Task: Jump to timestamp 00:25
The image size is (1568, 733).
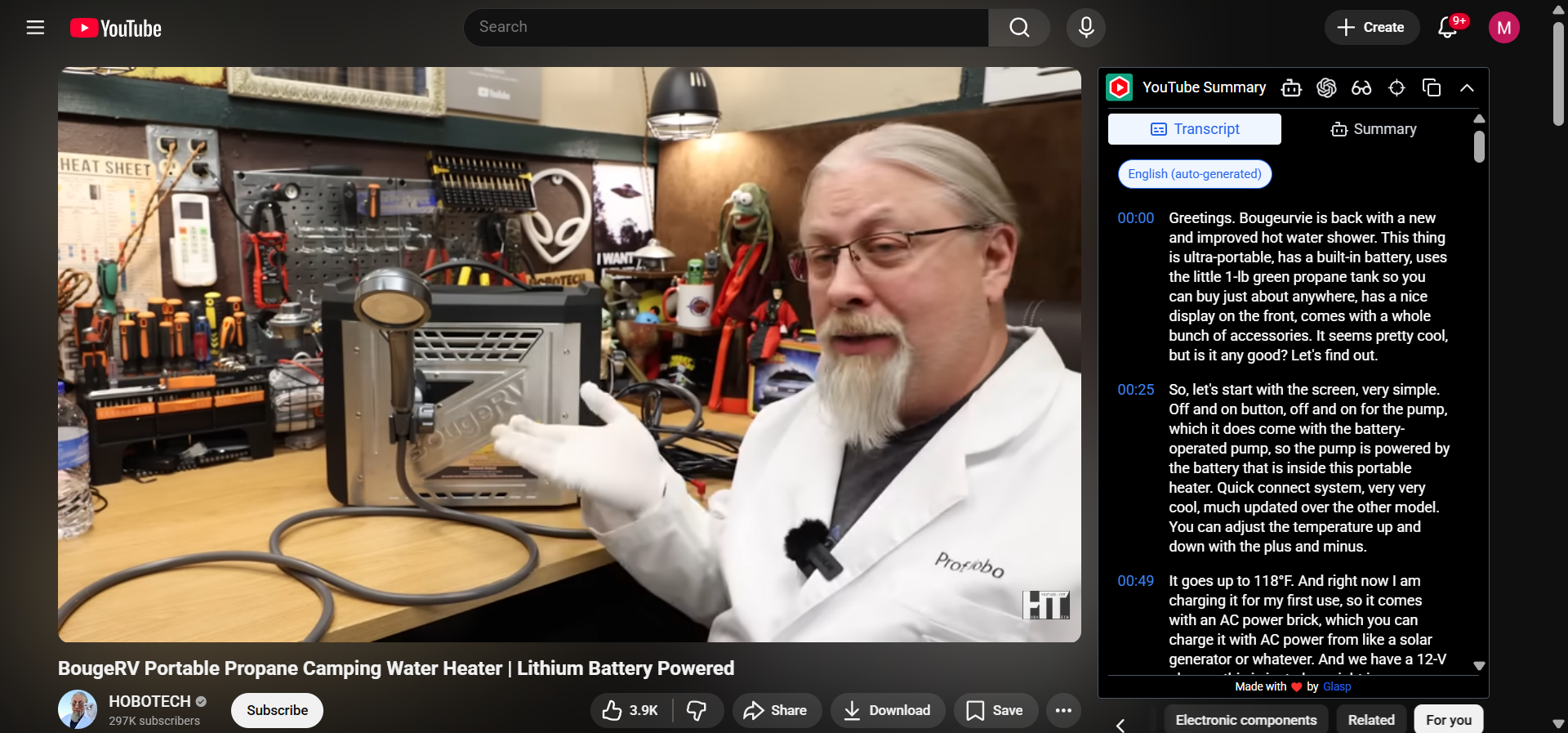Action: coord(1135,390)
